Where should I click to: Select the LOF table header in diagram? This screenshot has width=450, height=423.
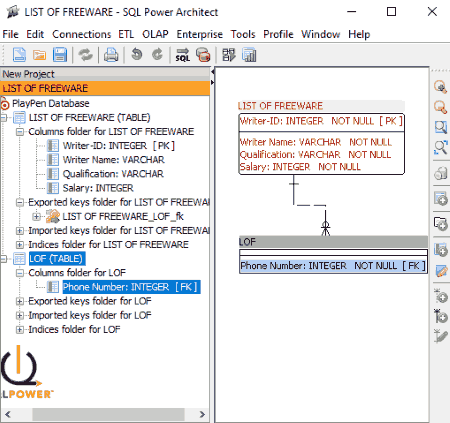(333, 242)
